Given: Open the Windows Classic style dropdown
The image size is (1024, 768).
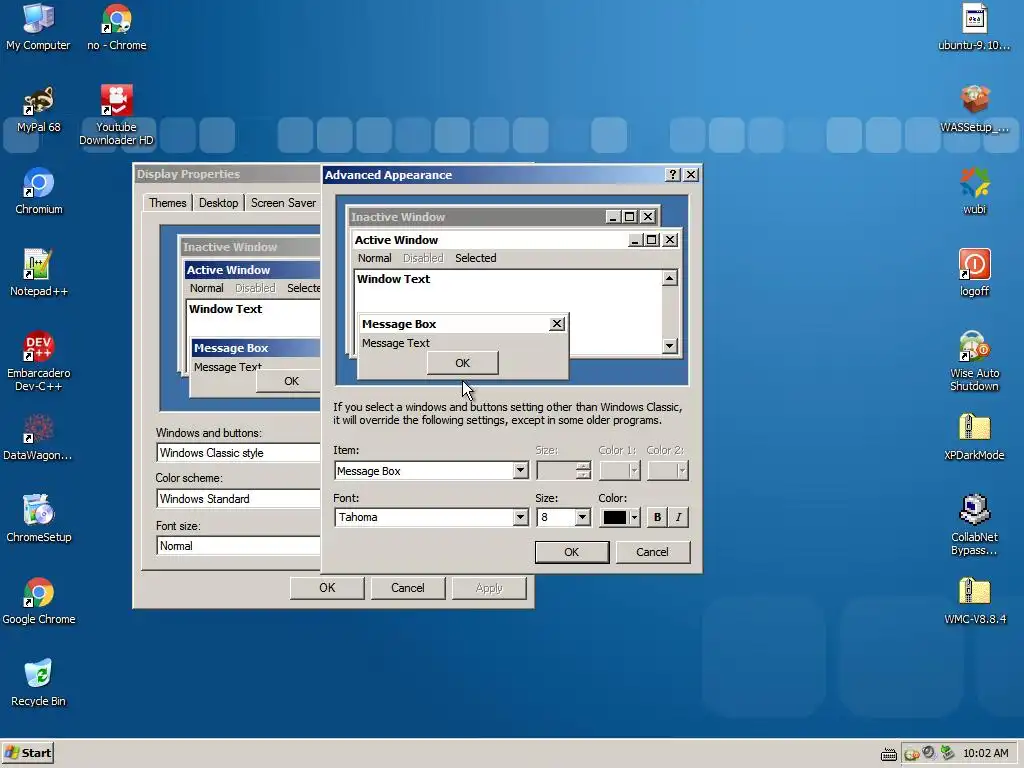Looking at the screenshot, I should (238, 453).
